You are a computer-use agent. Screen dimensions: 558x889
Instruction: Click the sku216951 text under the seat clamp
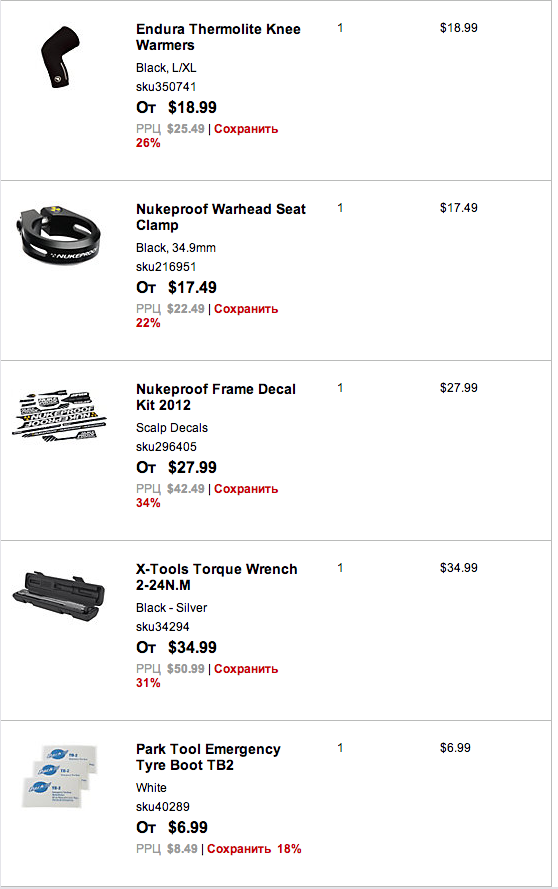[166, 266]
